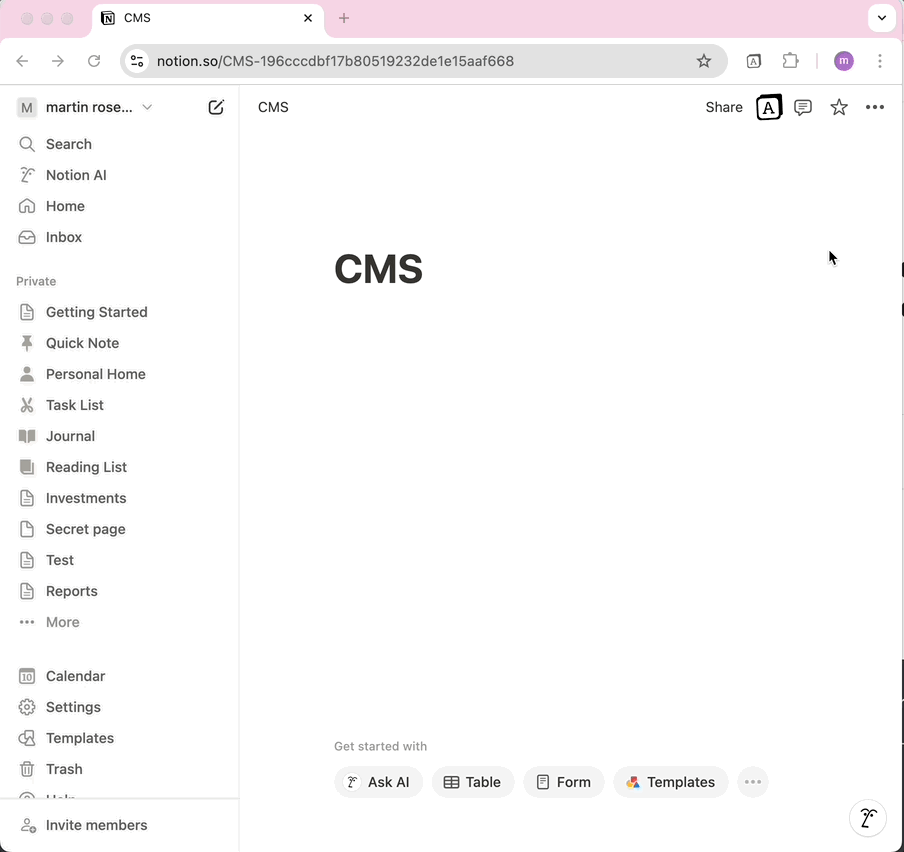Image resolution: width=904 pixels, height=852 pixels.
Task: Click the CMS page title field
Action: click(x=379, y=269)
